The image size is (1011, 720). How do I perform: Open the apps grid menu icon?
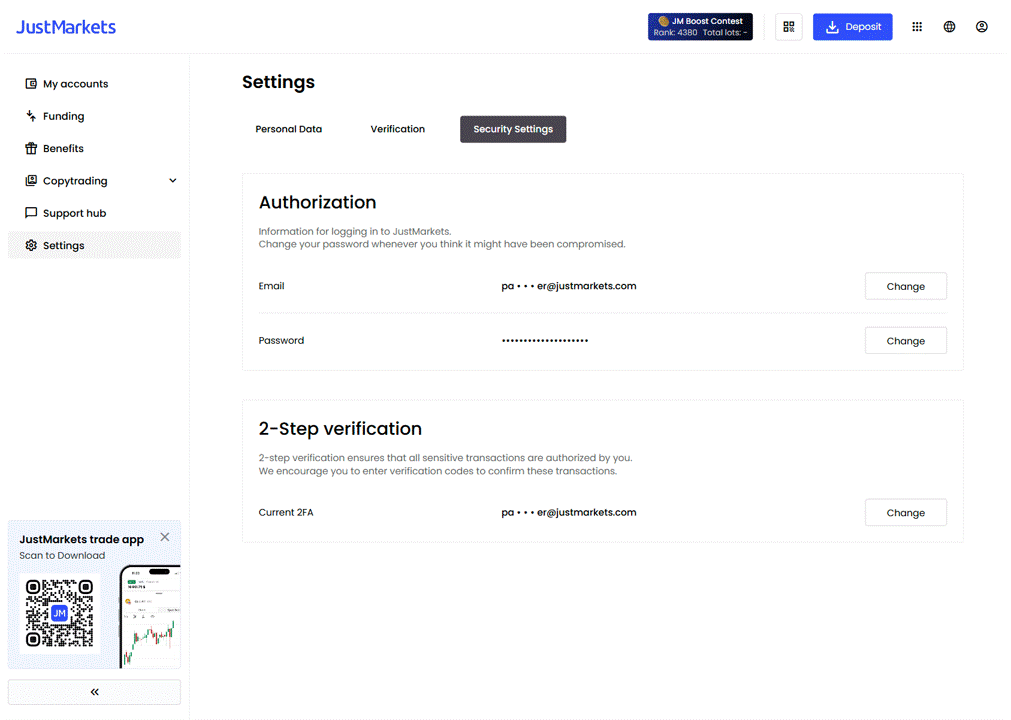pyautogui.click(x=917, y=26)
